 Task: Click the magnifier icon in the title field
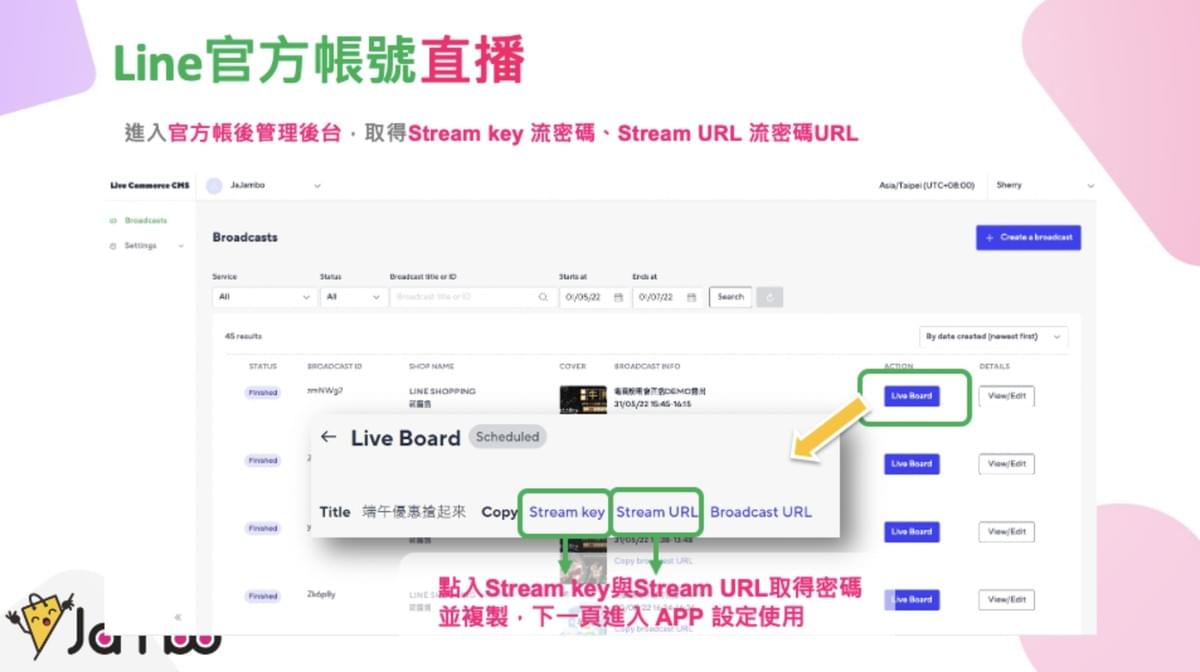(x=543, y=297)
